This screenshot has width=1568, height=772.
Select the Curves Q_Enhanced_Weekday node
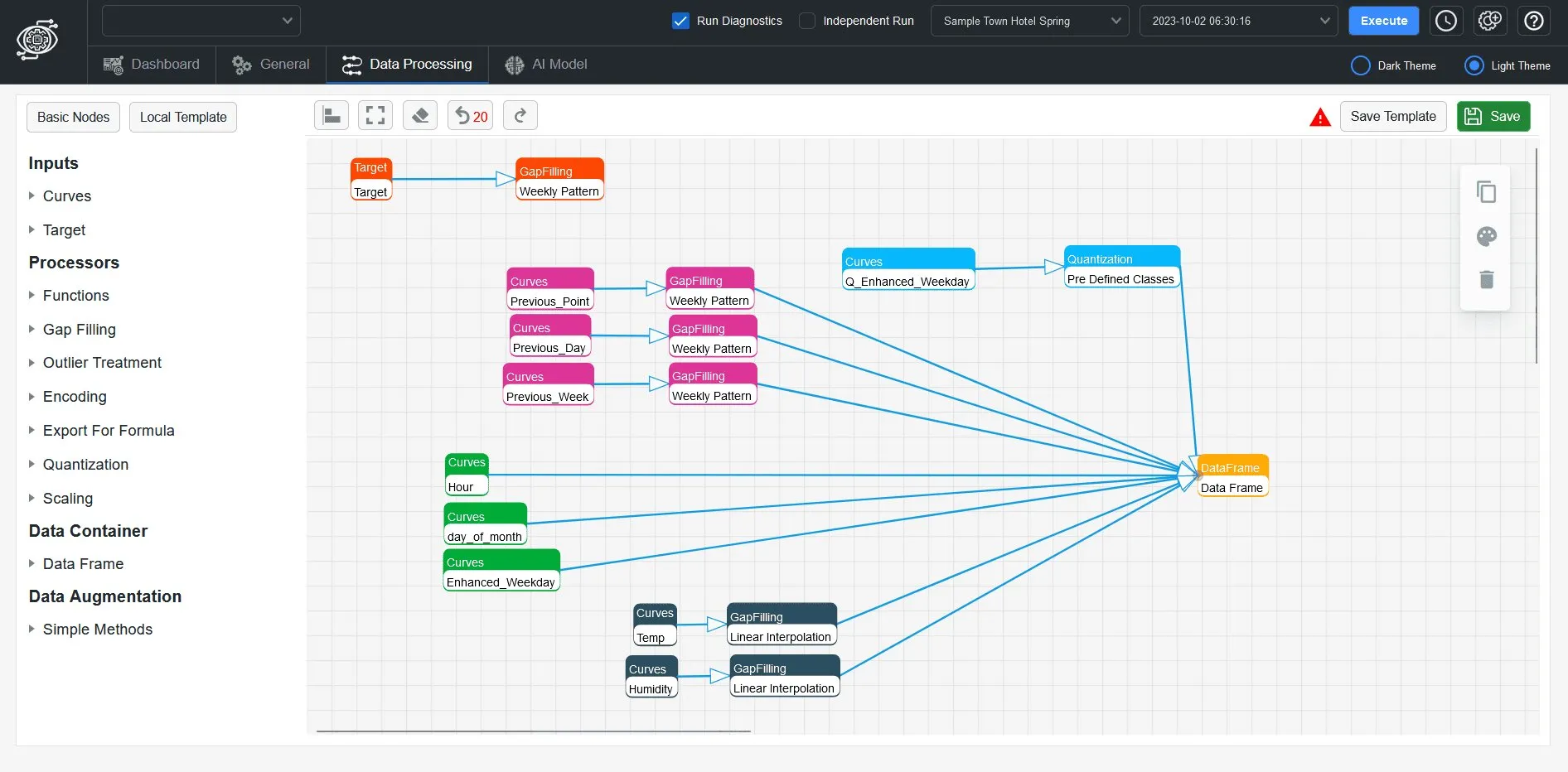tap(908, 269)
